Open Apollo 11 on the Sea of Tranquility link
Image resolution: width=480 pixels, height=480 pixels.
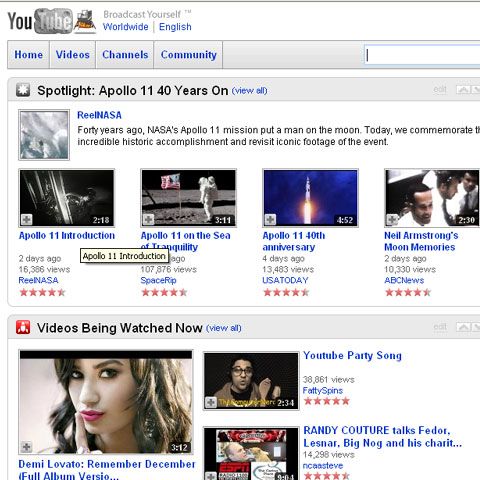click(185, 241)
